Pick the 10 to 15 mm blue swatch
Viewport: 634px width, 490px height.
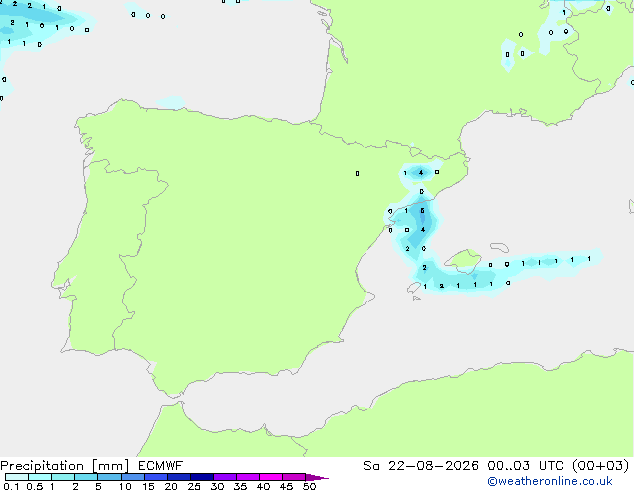coord(133,477)
